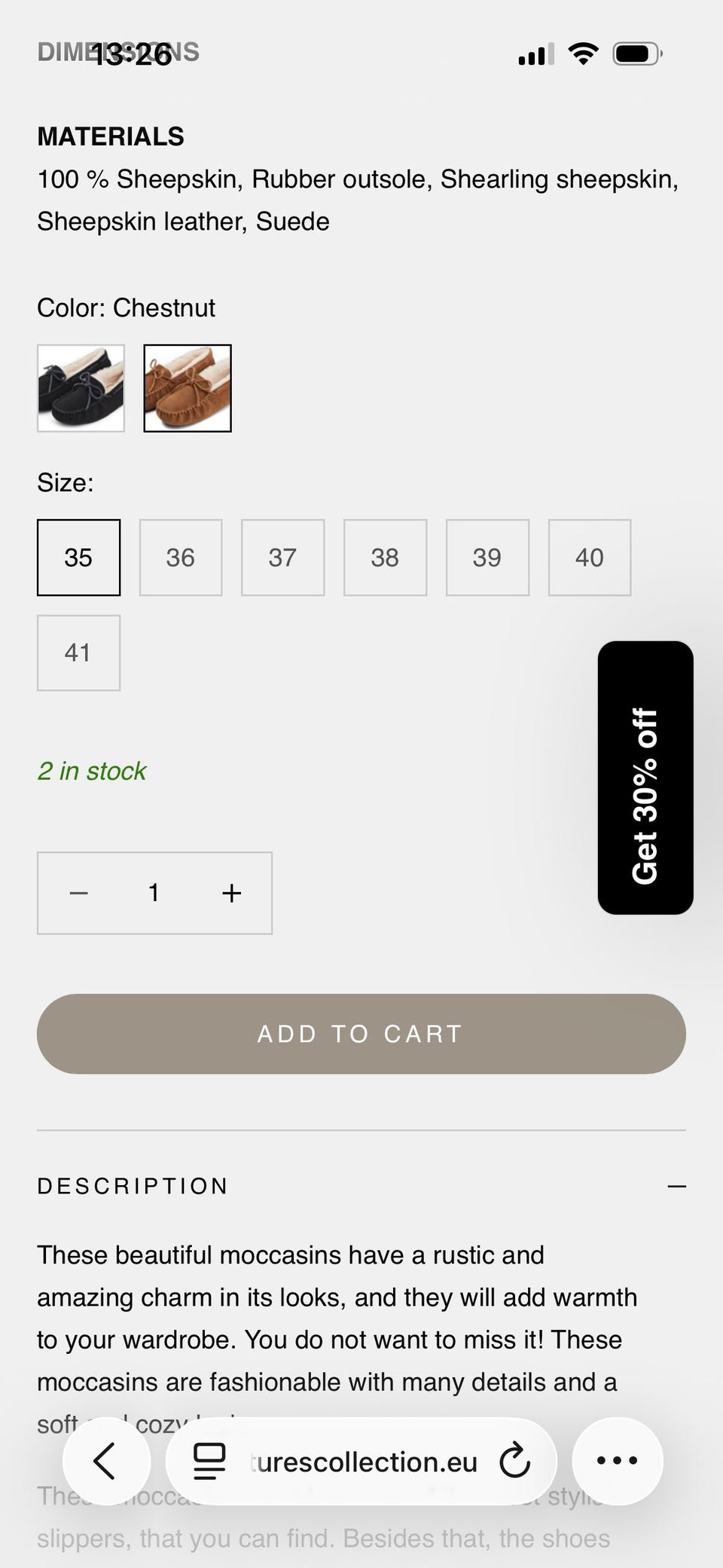Choose size 41
Viewport: 723px width, 1568px height.
point(78,653)
